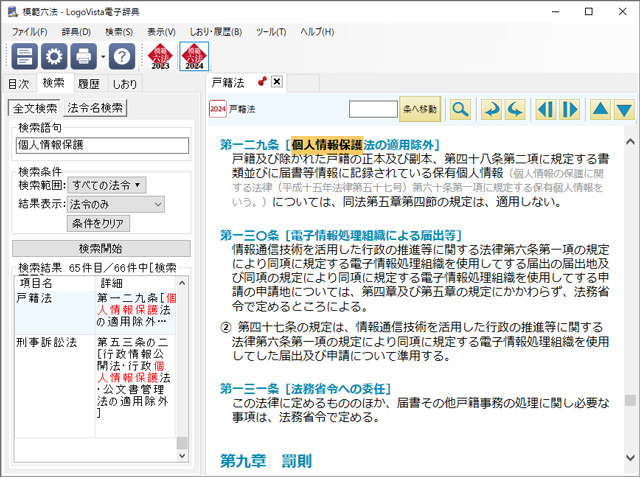The height and width of the screenshot is (478, 640).
Task: Click the 詳細 column header
Action: click(x=136, y=283)
